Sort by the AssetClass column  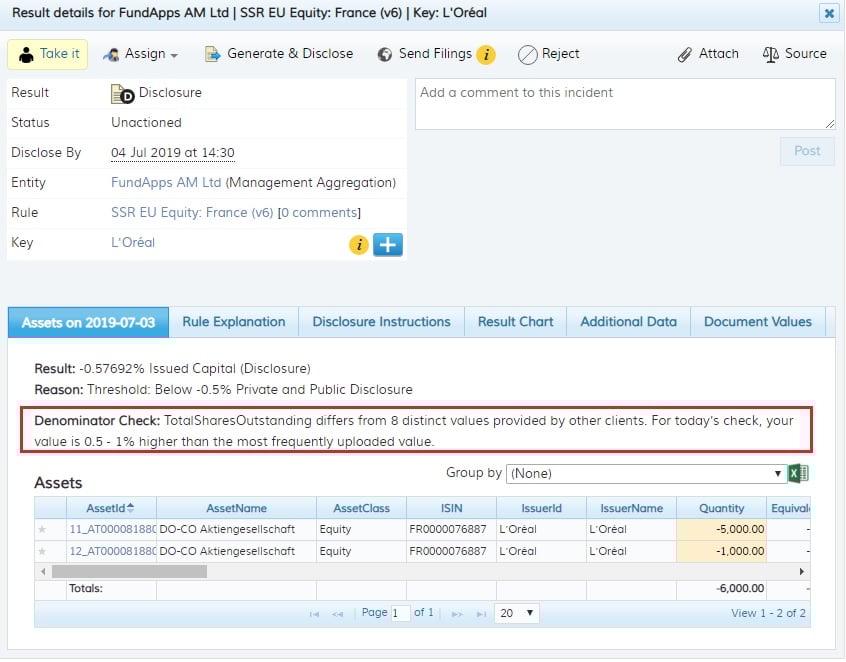pos(361,508)
